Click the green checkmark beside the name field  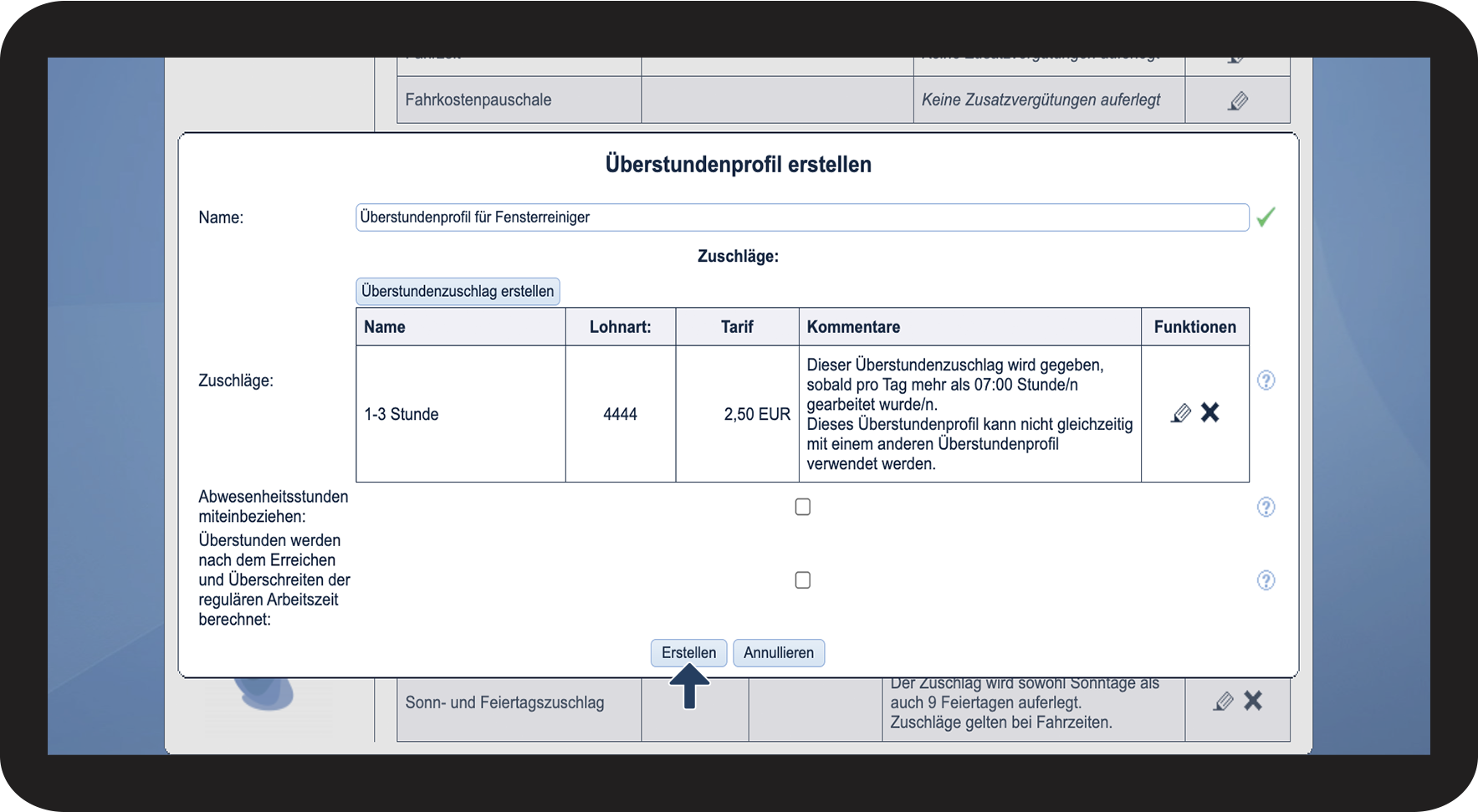pyautogui.click(x=1266, y=217)
